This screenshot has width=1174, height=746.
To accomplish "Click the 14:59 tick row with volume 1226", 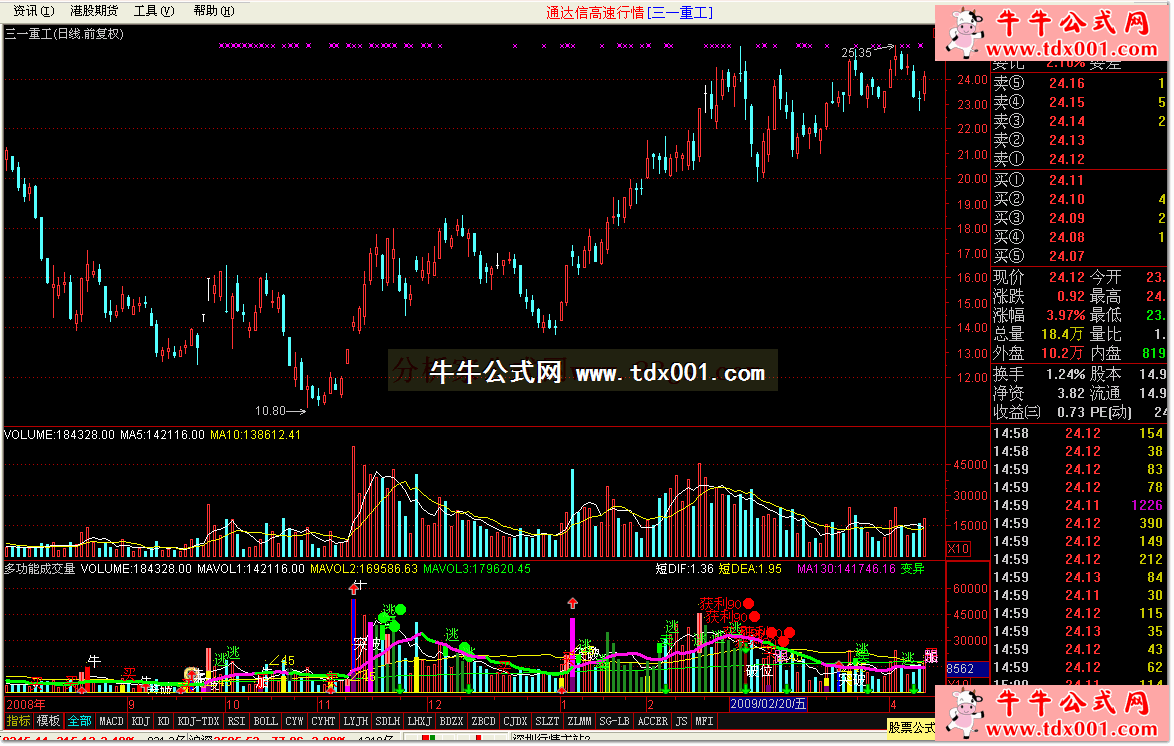I will (x=1078, y=506).
